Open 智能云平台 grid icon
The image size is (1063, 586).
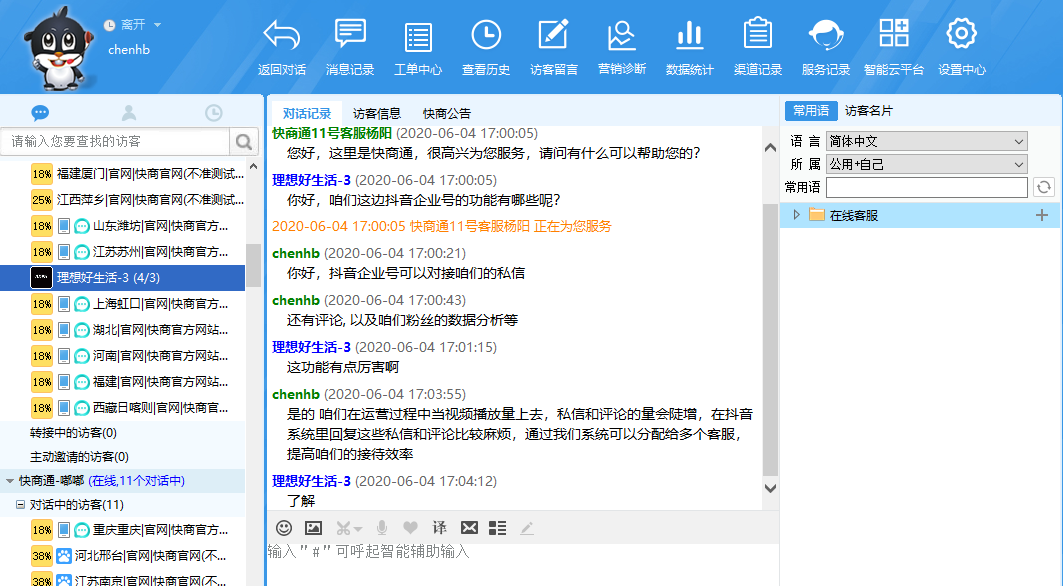(894, 33)
